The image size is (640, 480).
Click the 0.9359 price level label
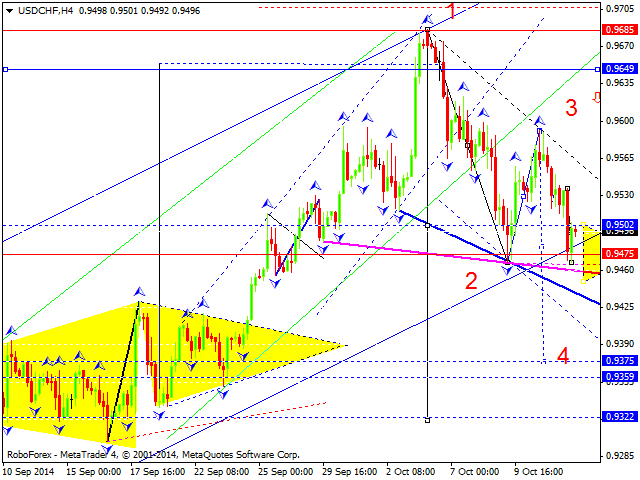pos(620,377)
